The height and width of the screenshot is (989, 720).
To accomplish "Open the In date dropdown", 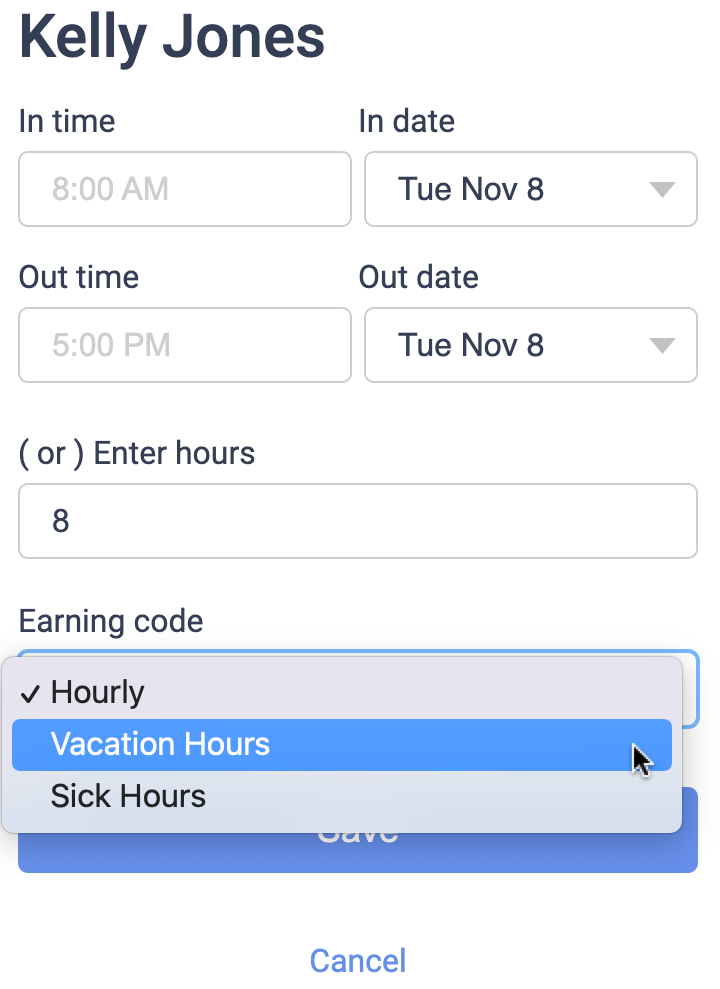I will (530, 189).
